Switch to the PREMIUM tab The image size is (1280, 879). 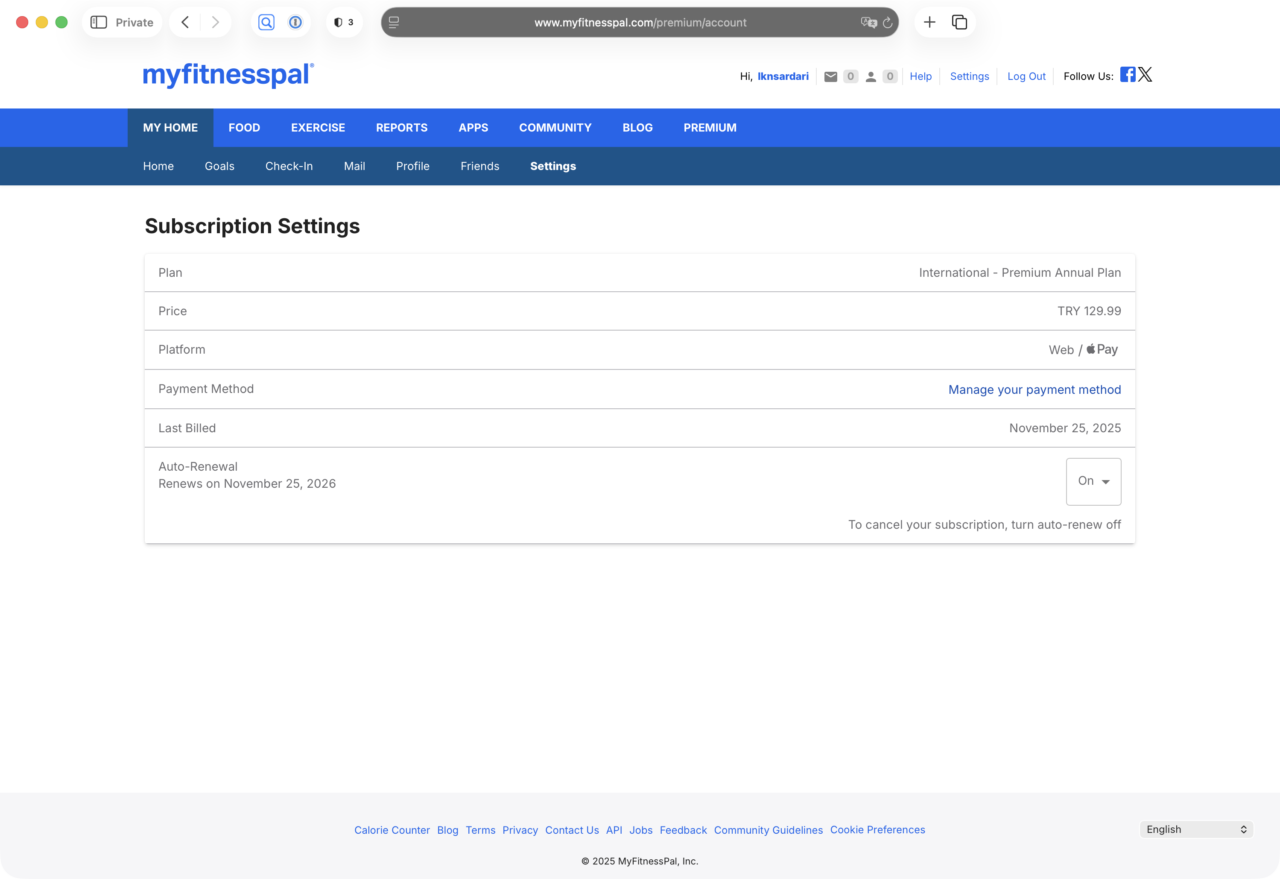(x=710, y=127)
